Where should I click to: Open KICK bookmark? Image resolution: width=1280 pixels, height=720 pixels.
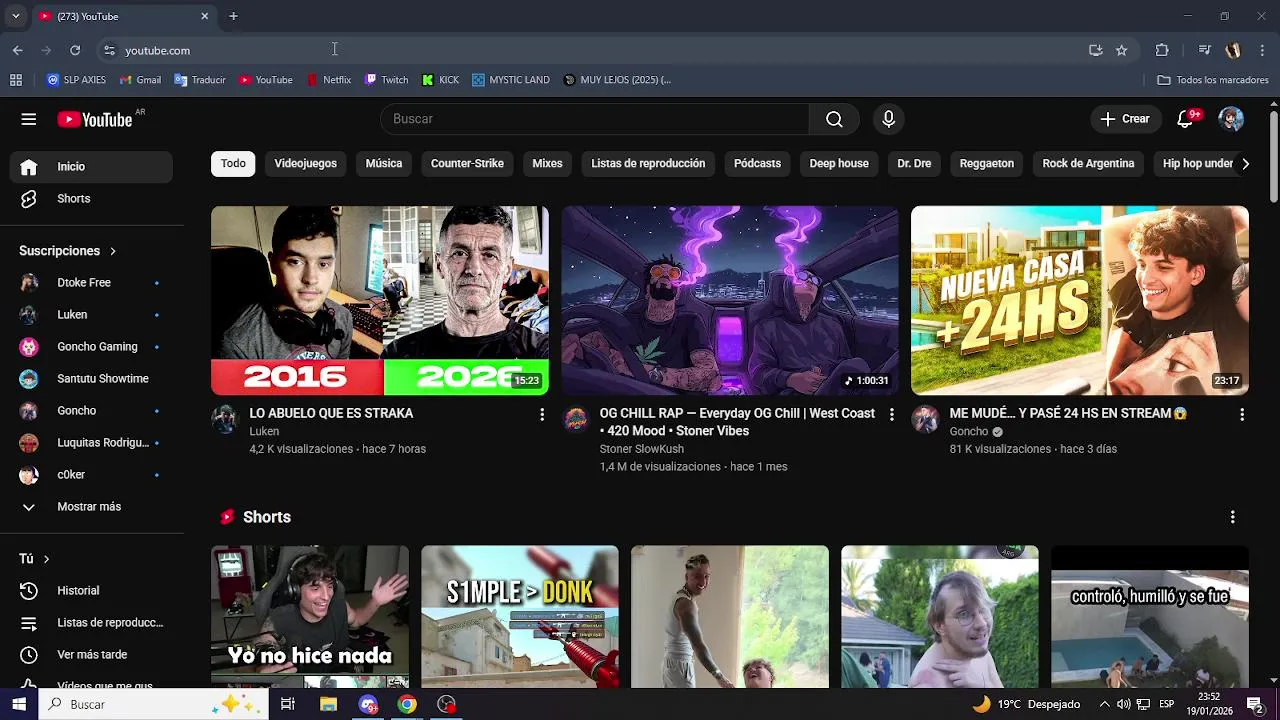click(x=441, y=80)
